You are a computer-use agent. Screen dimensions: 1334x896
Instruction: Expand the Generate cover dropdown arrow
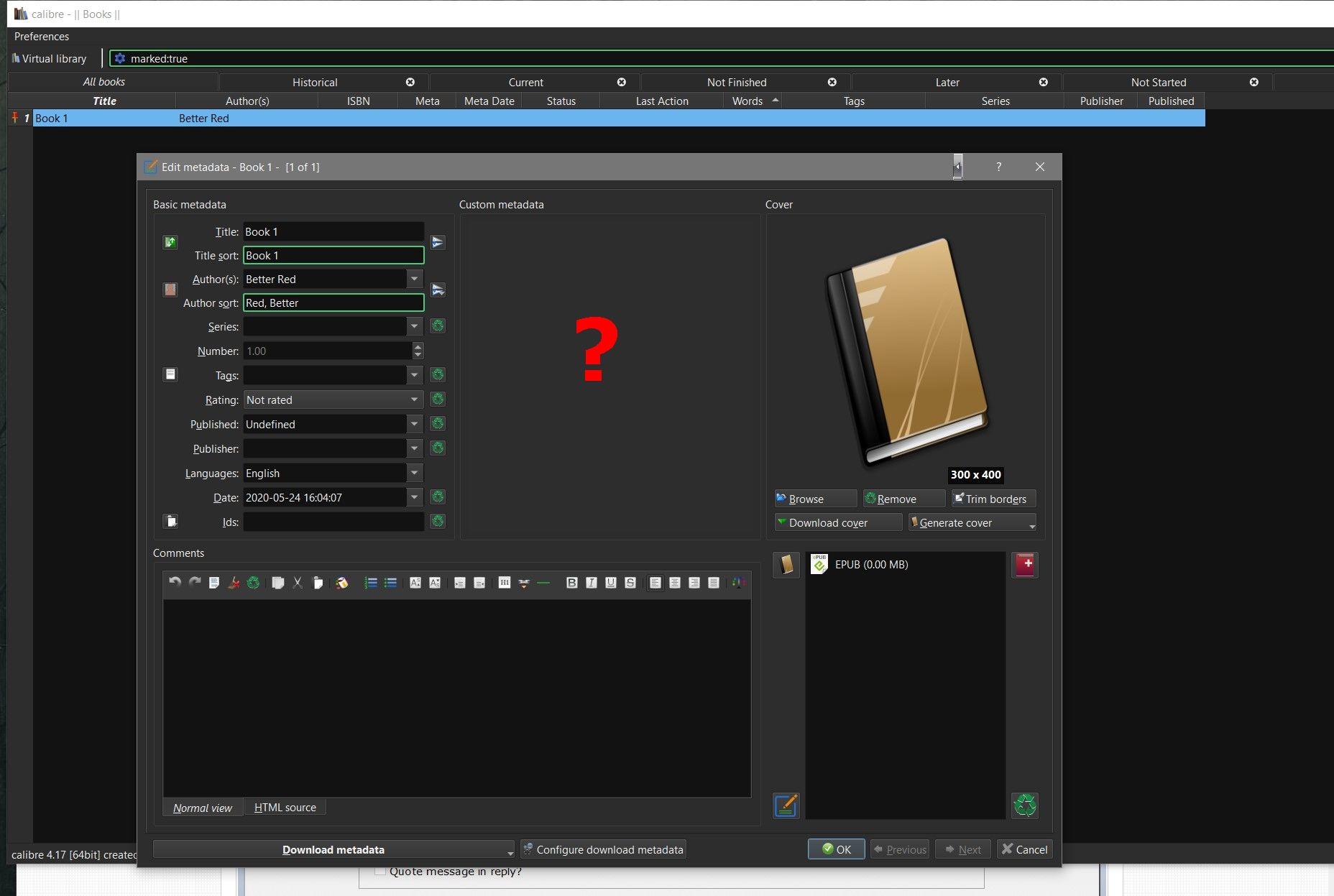click(1031, 525)
